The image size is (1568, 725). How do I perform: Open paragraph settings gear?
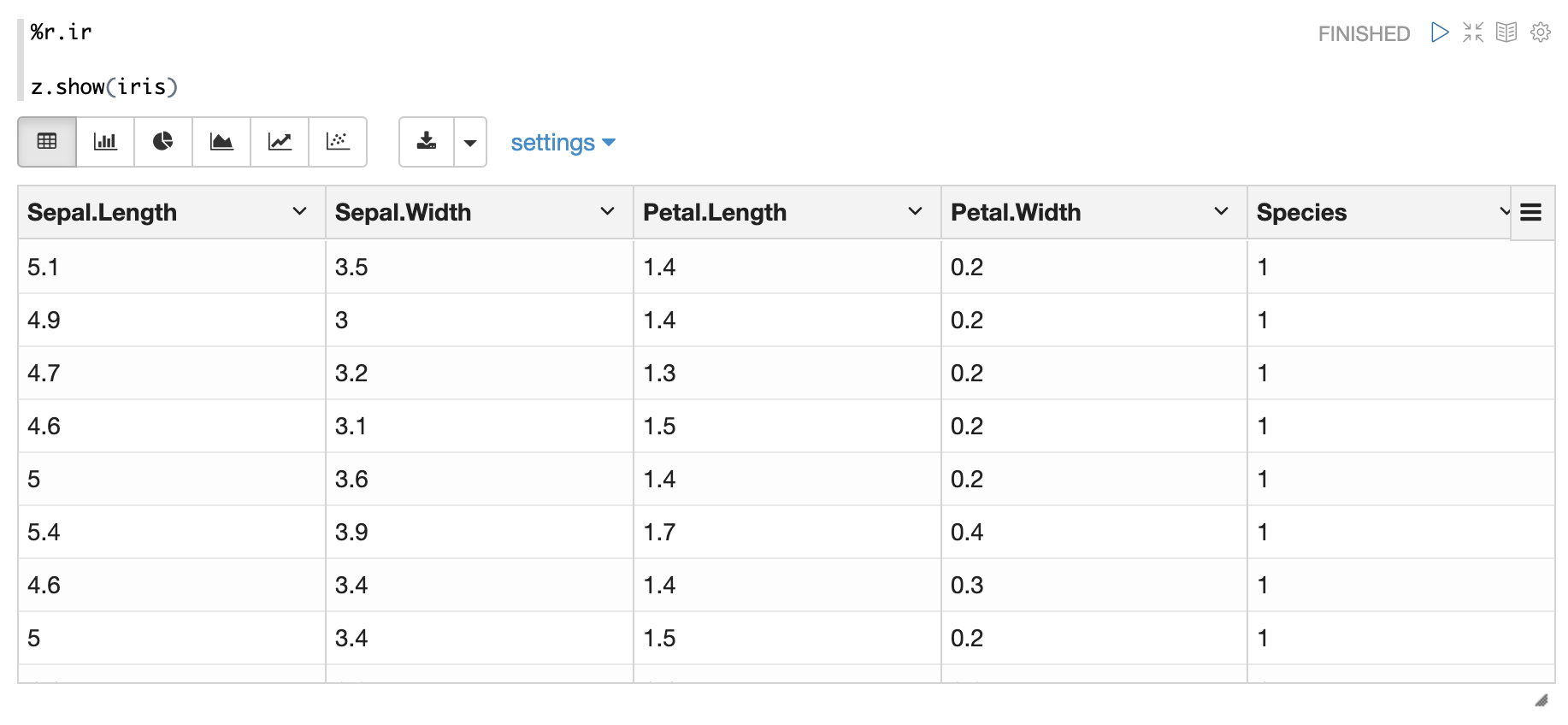[x=1541, y=32]
